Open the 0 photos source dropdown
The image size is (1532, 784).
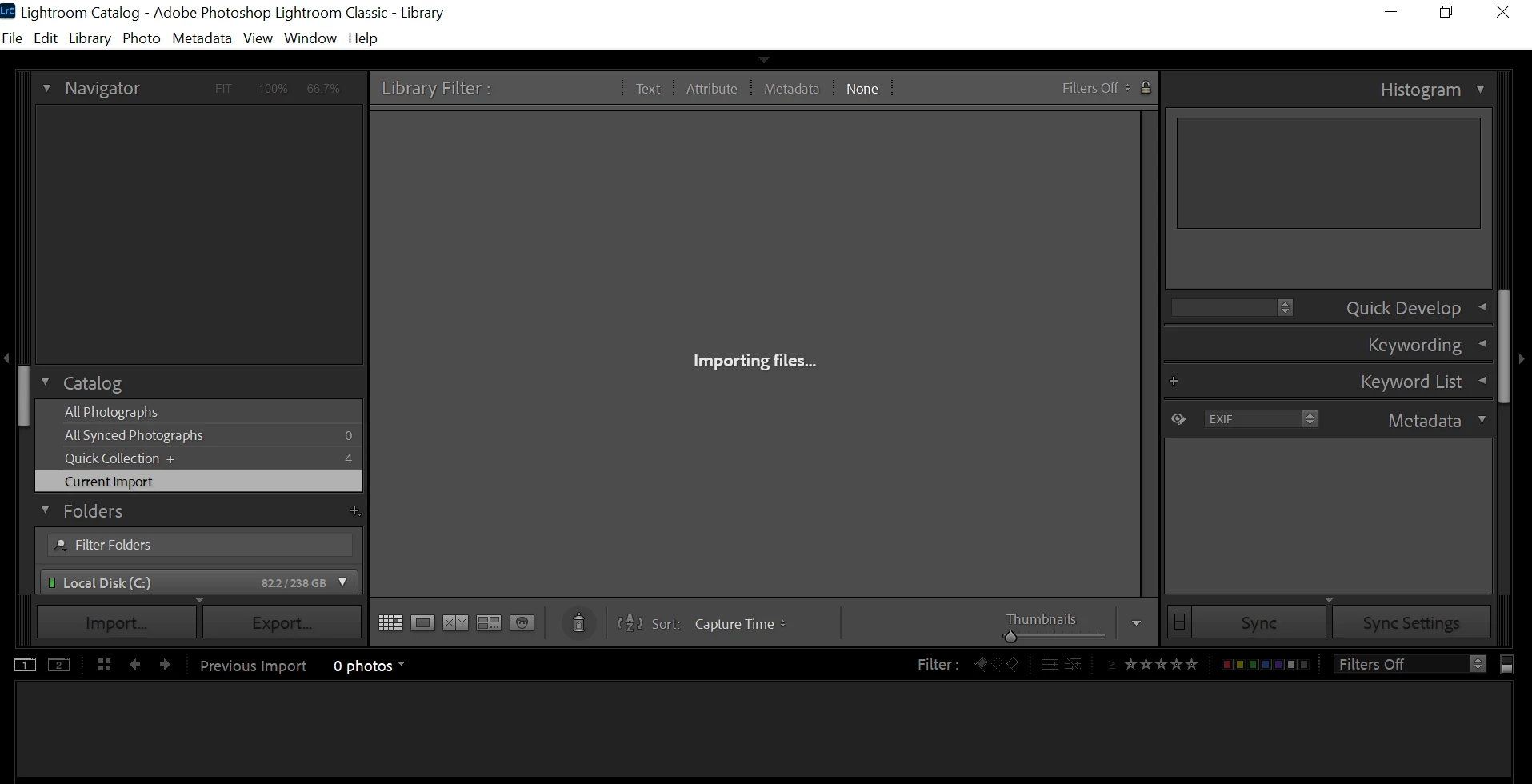pos(369,666)
